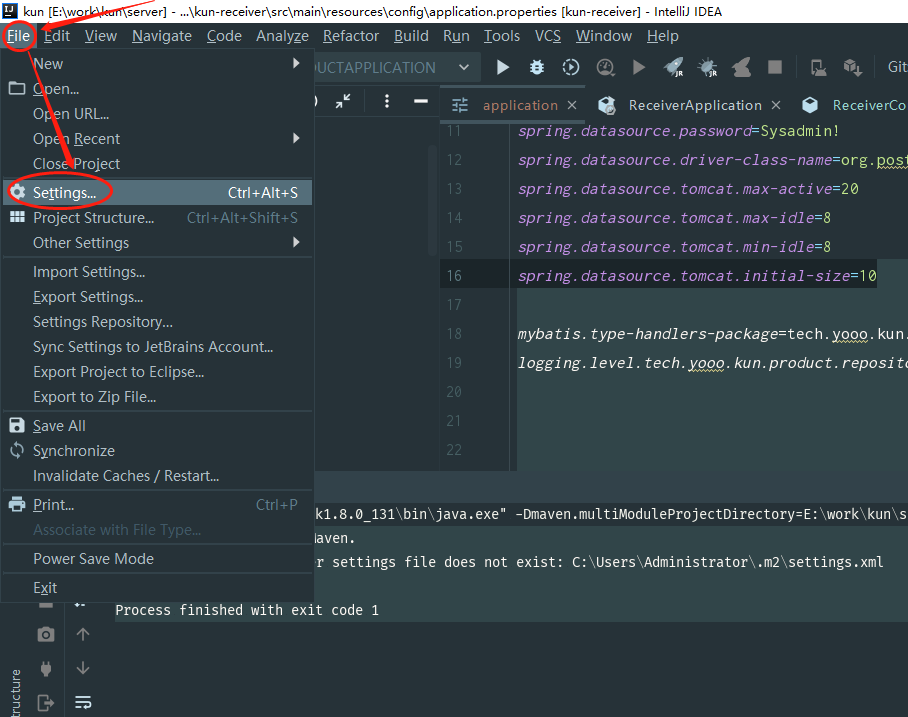Choose Sync Settings to JetBrains Account
The height and width of the screenshot is (717, 908).
pyautogui.click(x=158, y=346)
